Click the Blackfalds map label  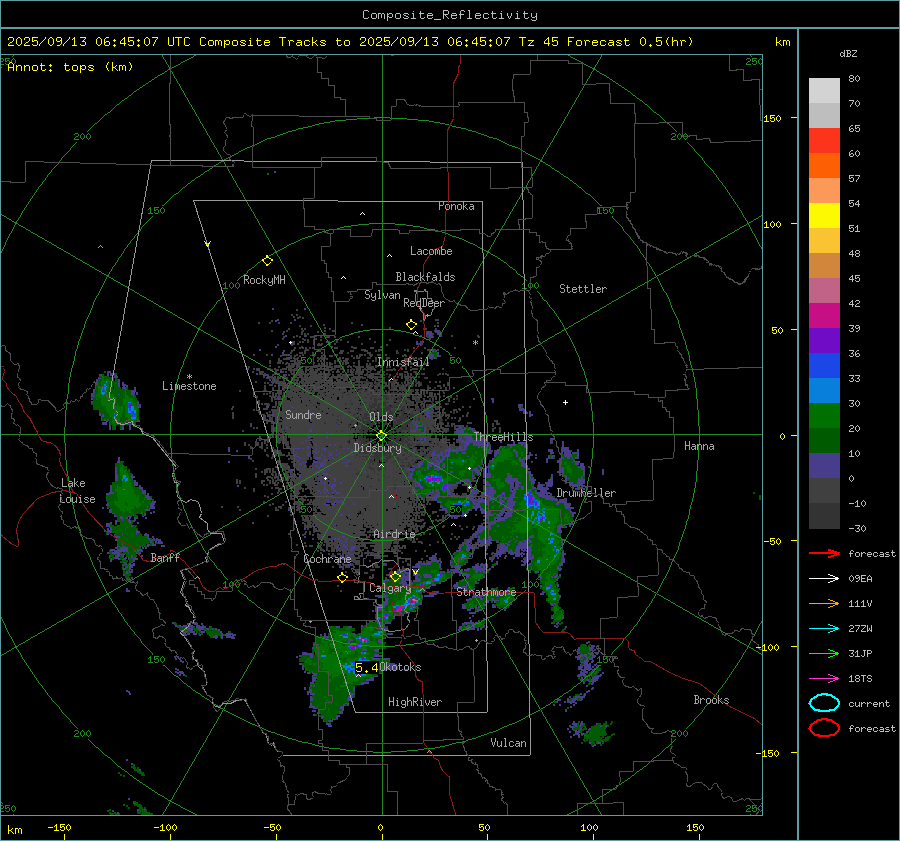[x=425, y=277]
